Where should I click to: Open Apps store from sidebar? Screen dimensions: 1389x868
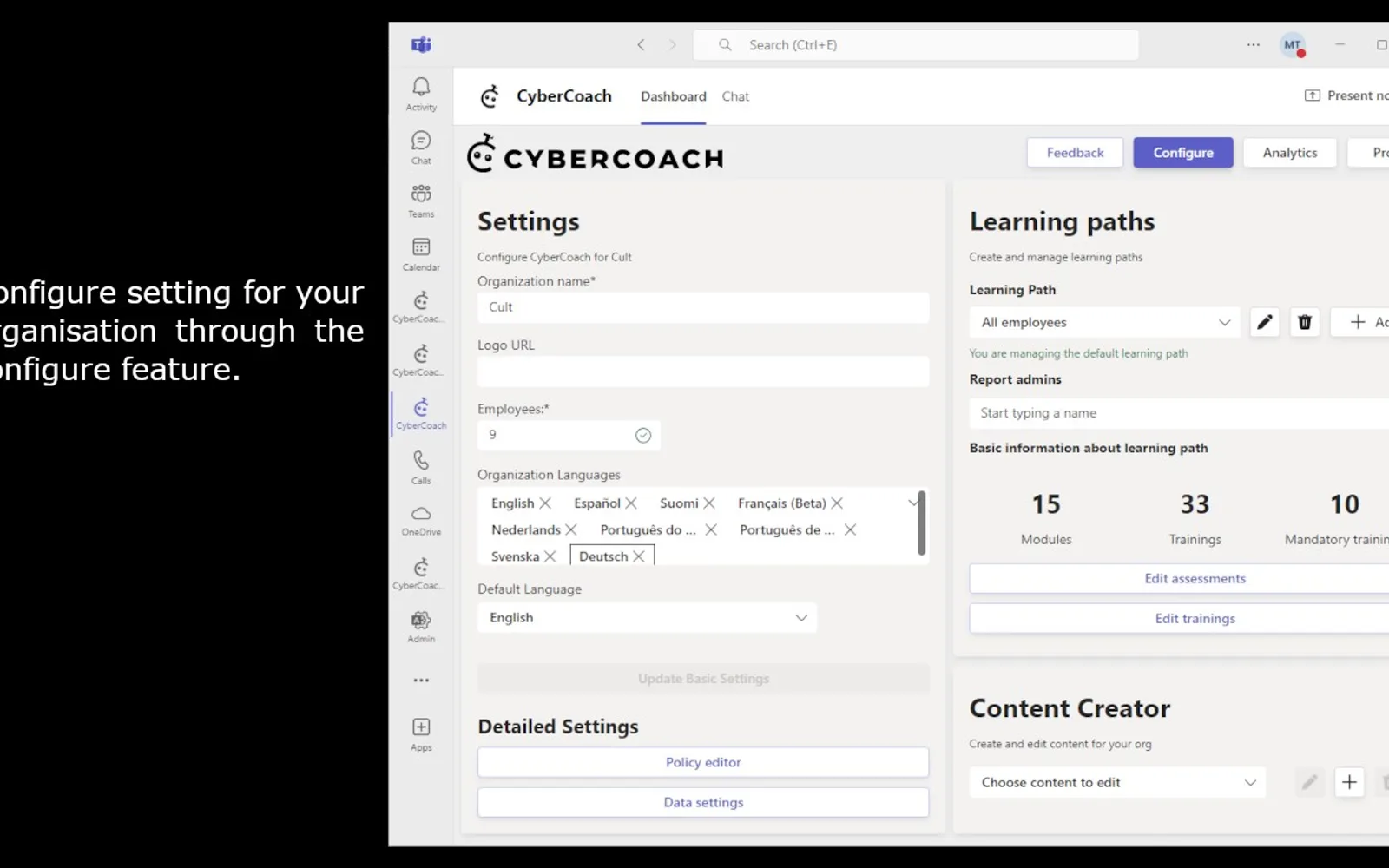click(421, 734)
